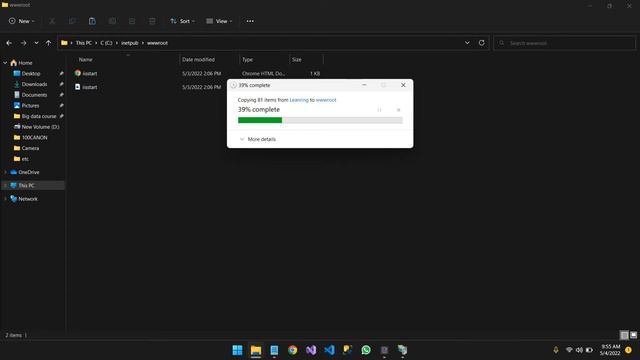
Task: Minimize the copy progress dialog
Action: point(364,85)
